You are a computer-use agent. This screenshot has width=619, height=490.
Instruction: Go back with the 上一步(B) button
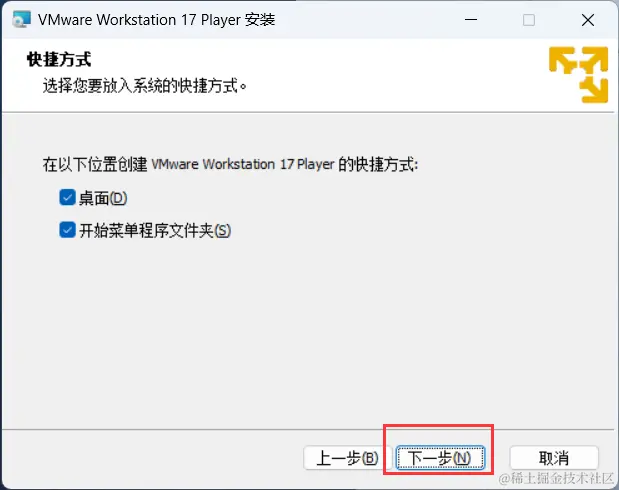tap(347, 458)
